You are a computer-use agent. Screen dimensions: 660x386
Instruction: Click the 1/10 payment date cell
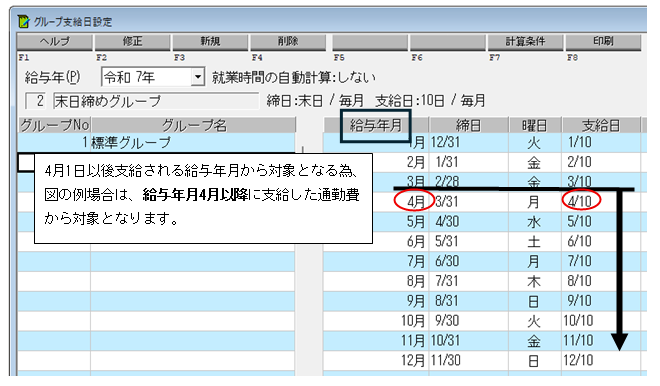[x=601, y=142]
